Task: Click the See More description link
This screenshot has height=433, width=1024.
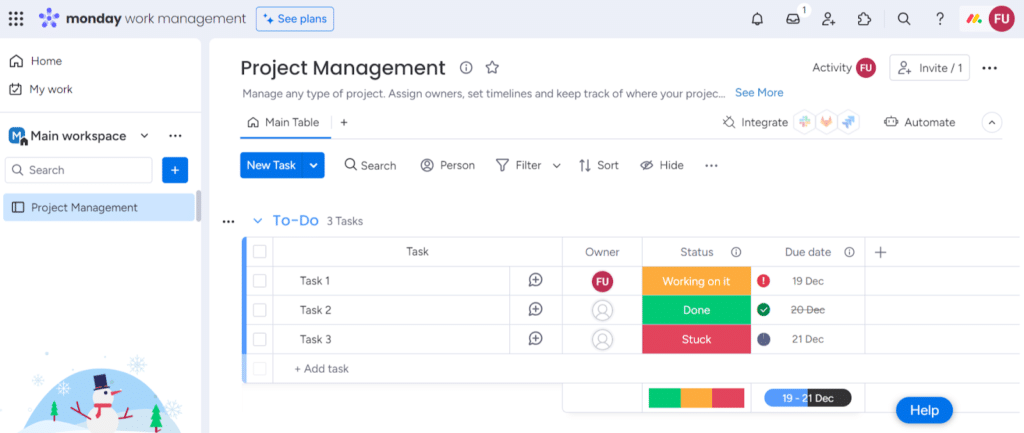Action: [x=759, y=93]
